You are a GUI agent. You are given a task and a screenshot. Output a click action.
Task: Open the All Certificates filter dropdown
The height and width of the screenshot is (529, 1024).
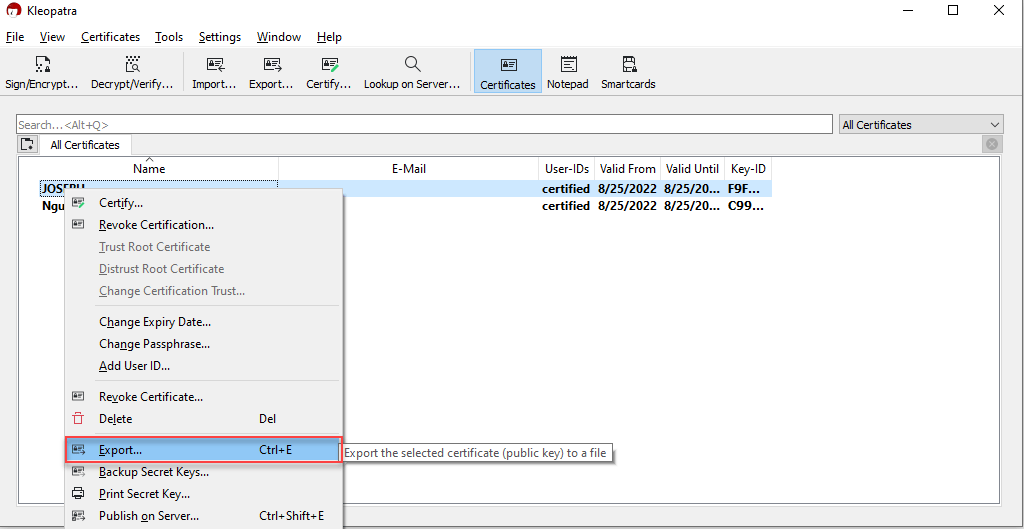[x=920, y=125]
